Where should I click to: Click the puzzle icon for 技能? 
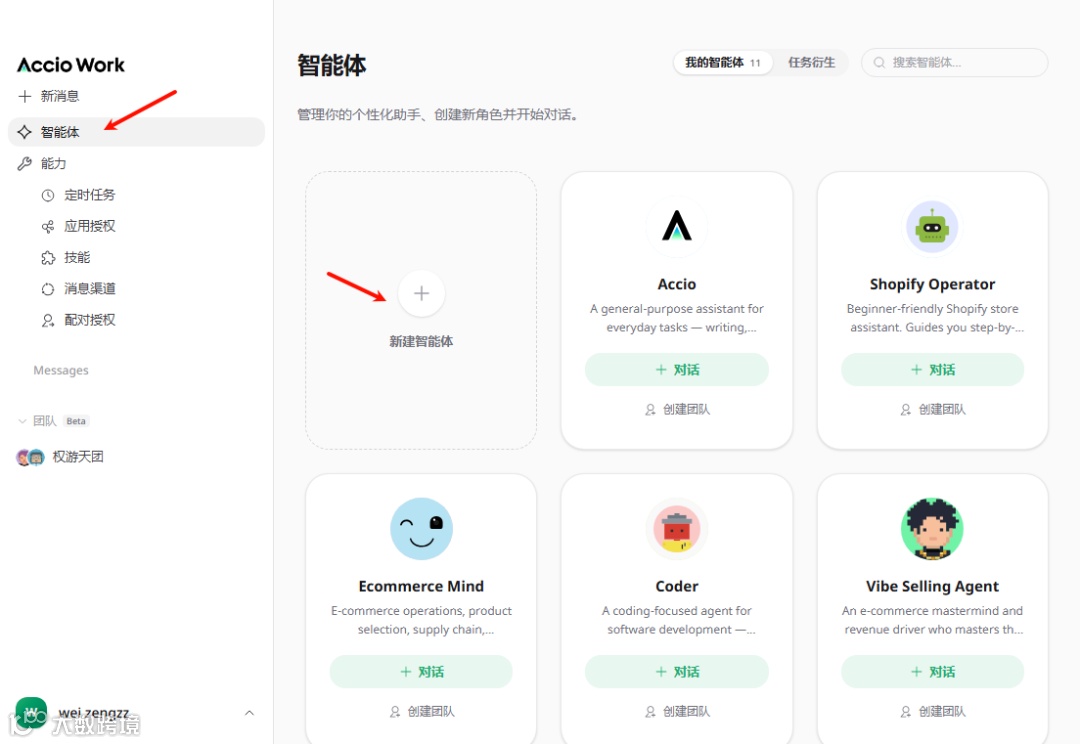(48, 258)
